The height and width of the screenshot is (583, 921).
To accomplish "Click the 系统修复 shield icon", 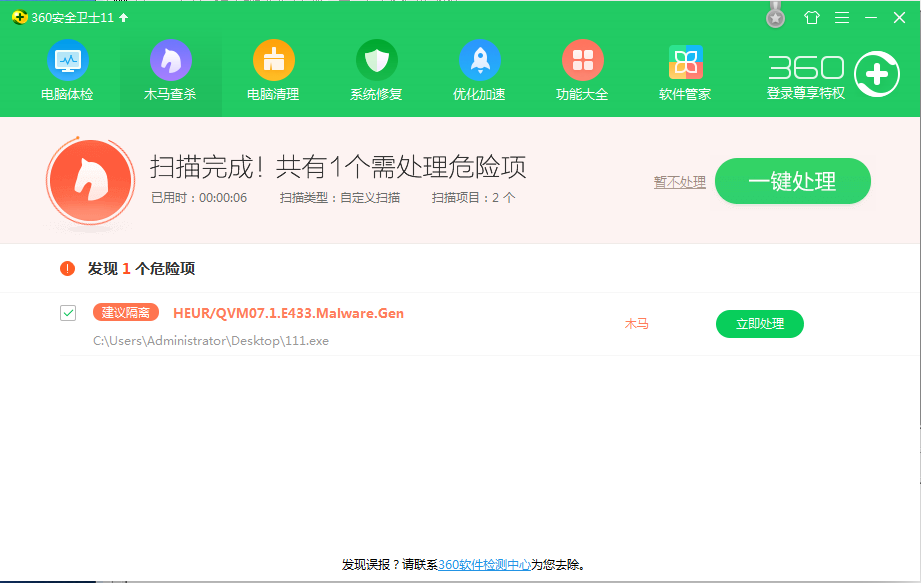I will coord(376,61).
